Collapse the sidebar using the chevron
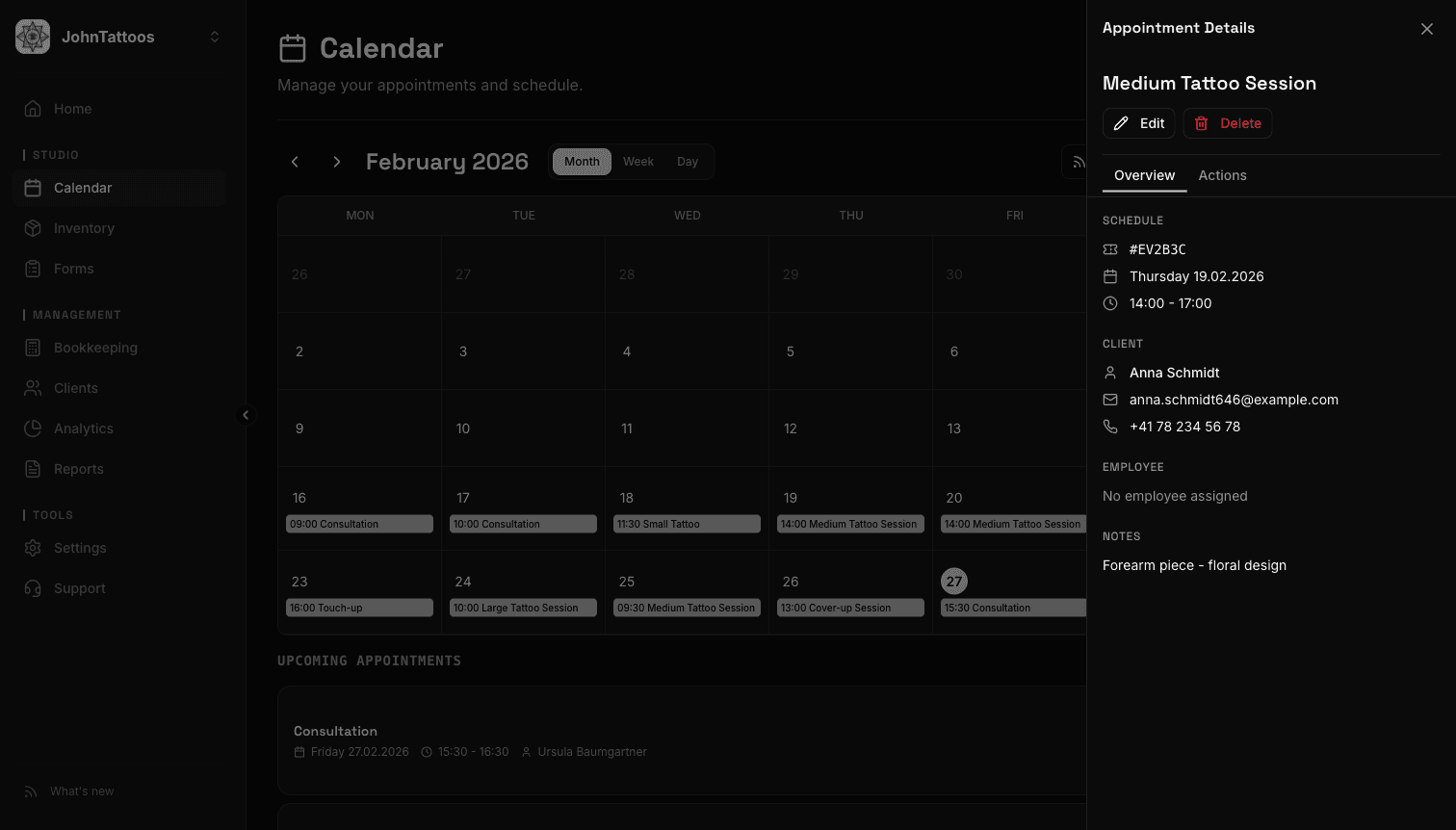Screen dimensions: 1456x830 click(x=247, y=415)
